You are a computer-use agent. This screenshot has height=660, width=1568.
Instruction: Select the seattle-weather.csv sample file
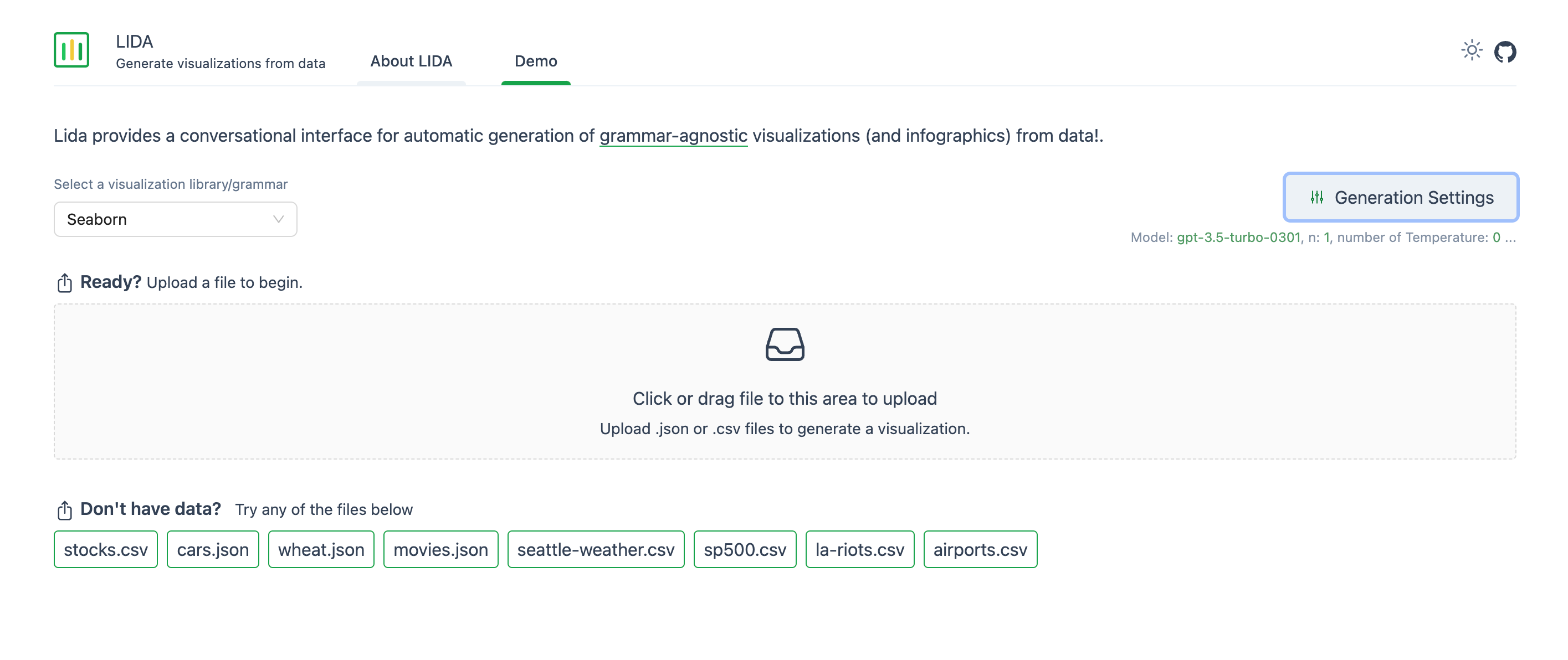click(595, 549)
